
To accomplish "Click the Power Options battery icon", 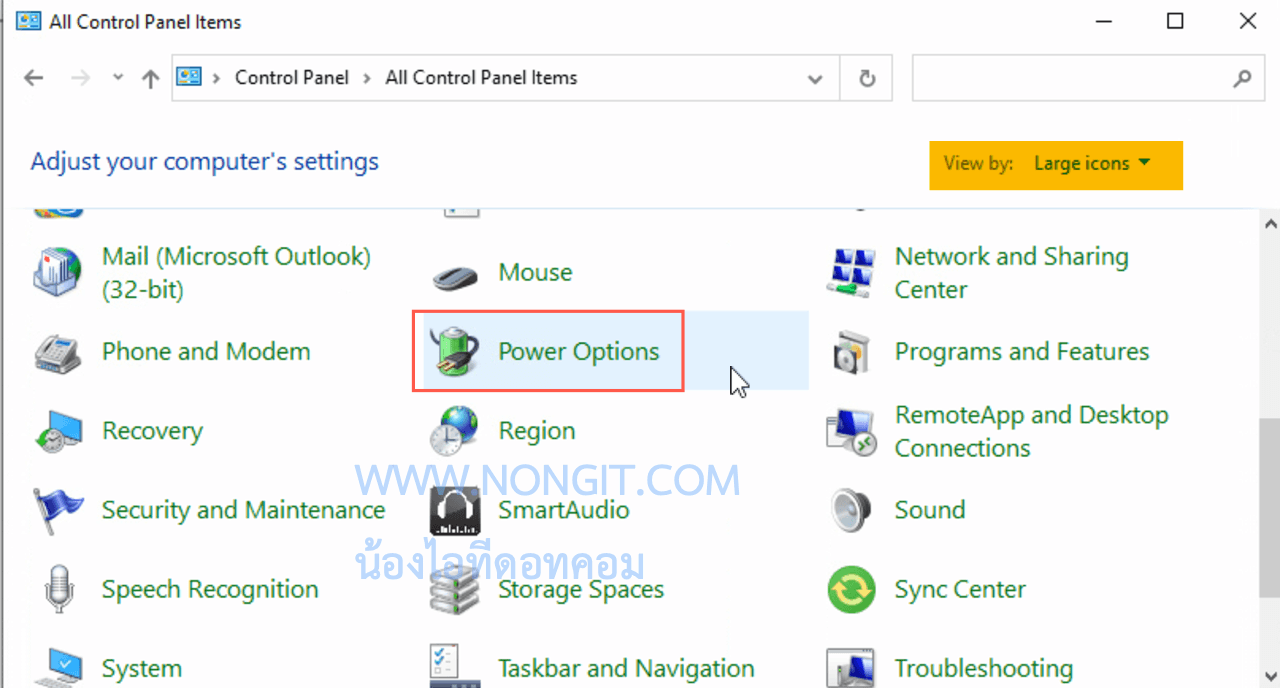I will click(455, 351).
